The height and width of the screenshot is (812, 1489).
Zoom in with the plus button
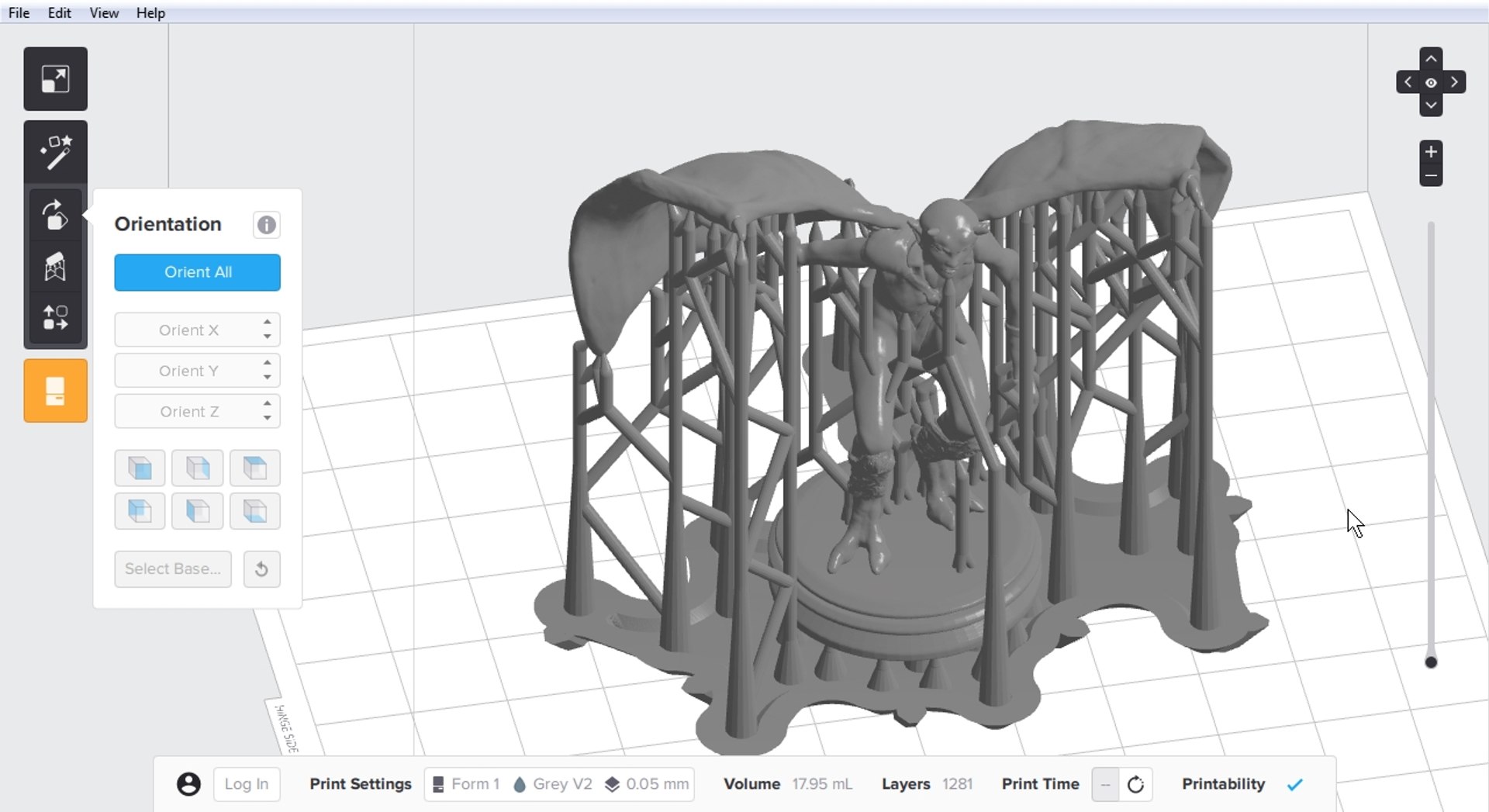(1431, 152)
